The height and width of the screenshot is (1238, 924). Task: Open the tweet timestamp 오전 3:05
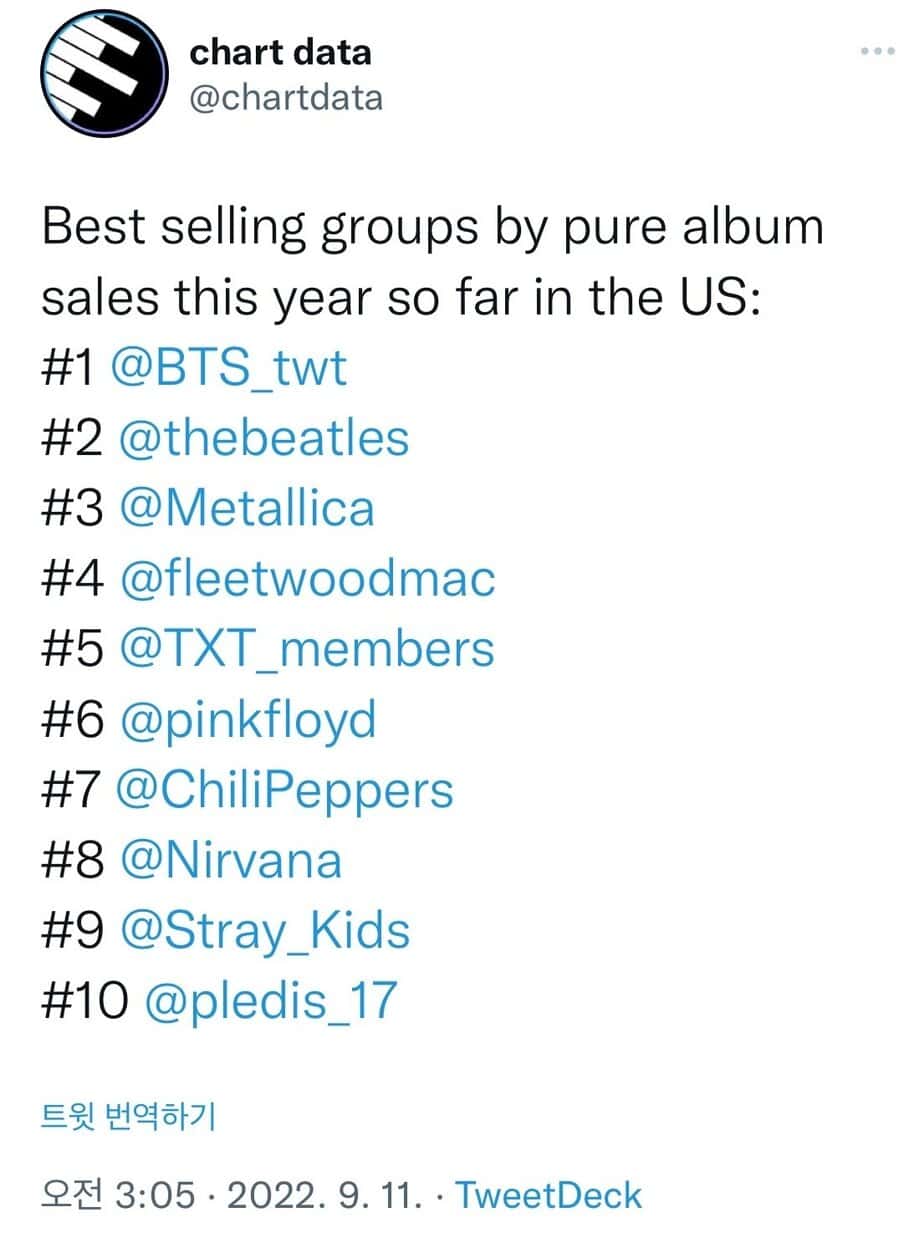118,1195
